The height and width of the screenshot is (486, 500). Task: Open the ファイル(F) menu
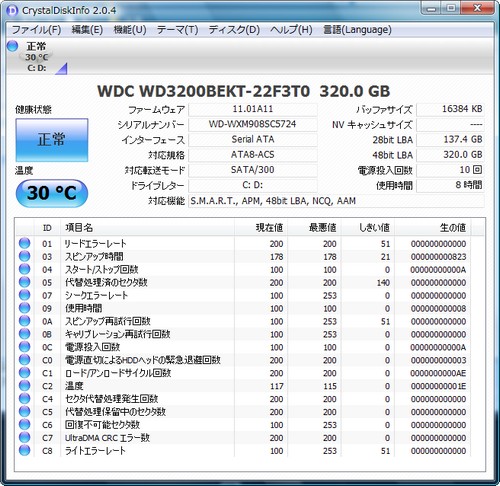point(36,30)
